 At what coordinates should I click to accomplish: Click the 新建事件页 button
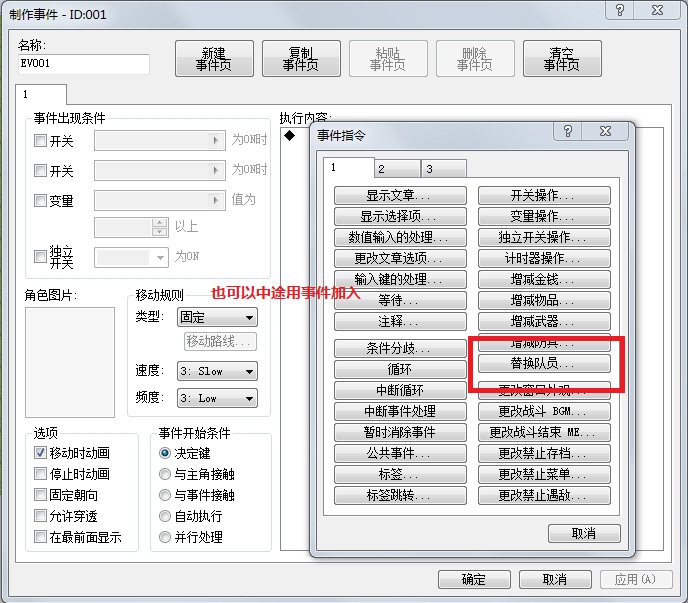(214, 59)
